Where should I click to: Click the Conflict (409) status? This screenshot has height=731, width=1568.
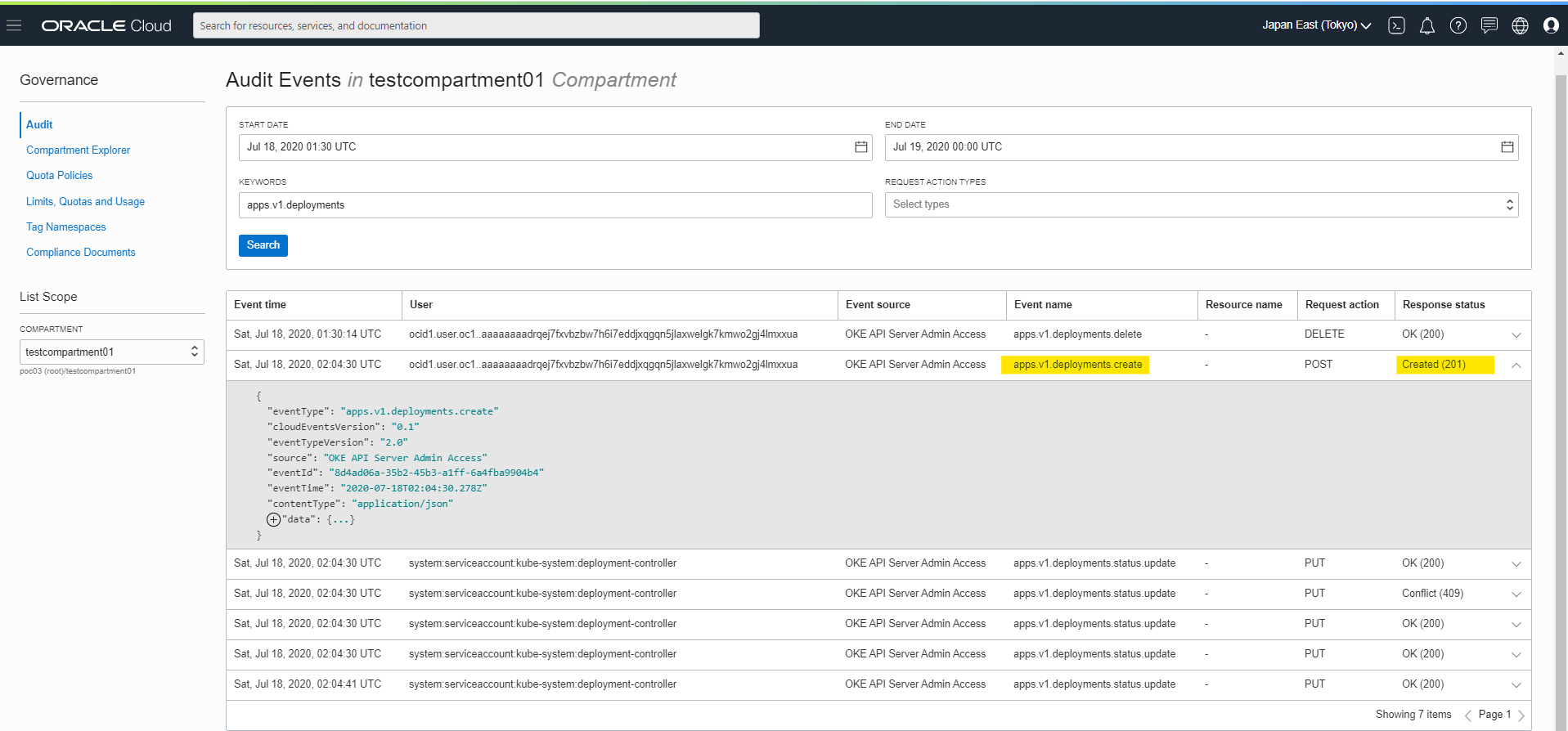(x=1432, y=593)
